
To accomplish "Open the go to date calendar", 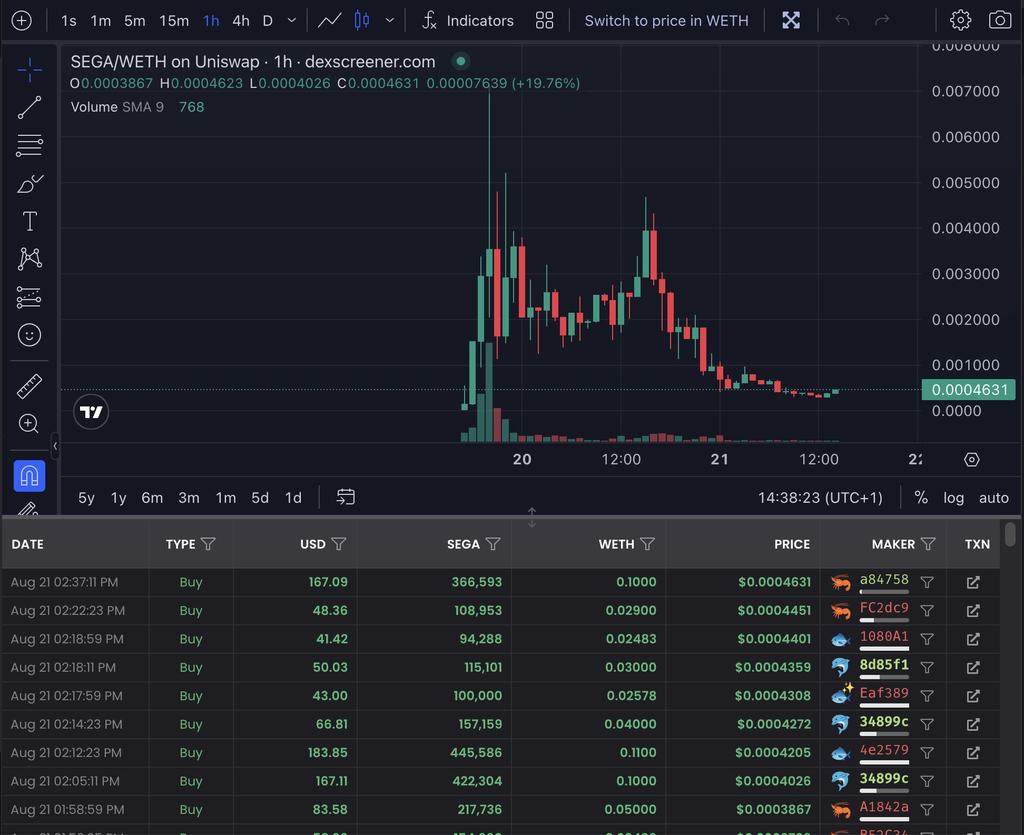I will (345, 497).
